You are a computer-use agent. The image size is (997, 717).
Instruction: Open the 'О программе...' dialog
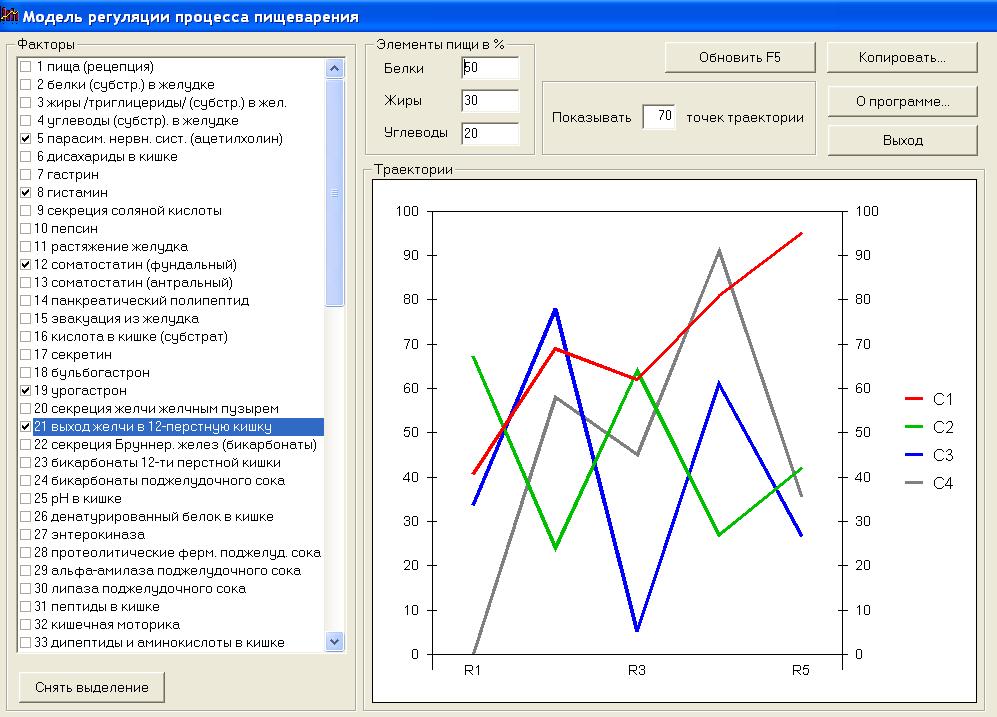902,101
